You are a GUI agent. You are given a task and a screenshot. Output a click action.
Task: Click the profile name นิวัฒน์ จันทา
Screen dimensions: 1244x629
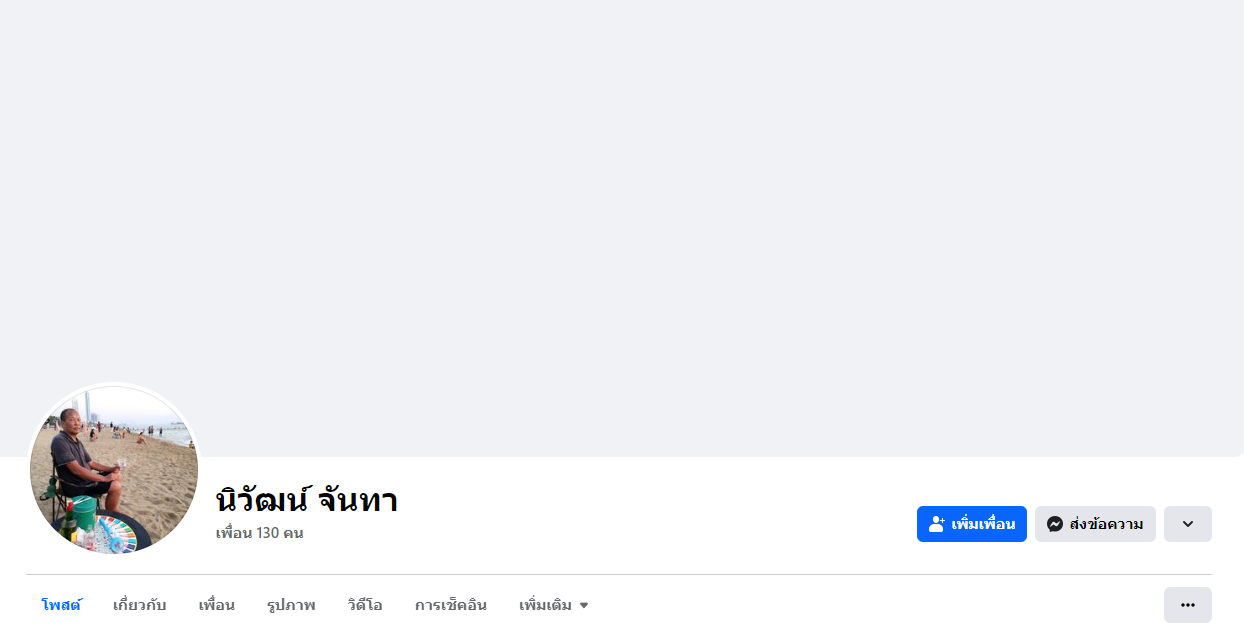click(x=307, y=499)
